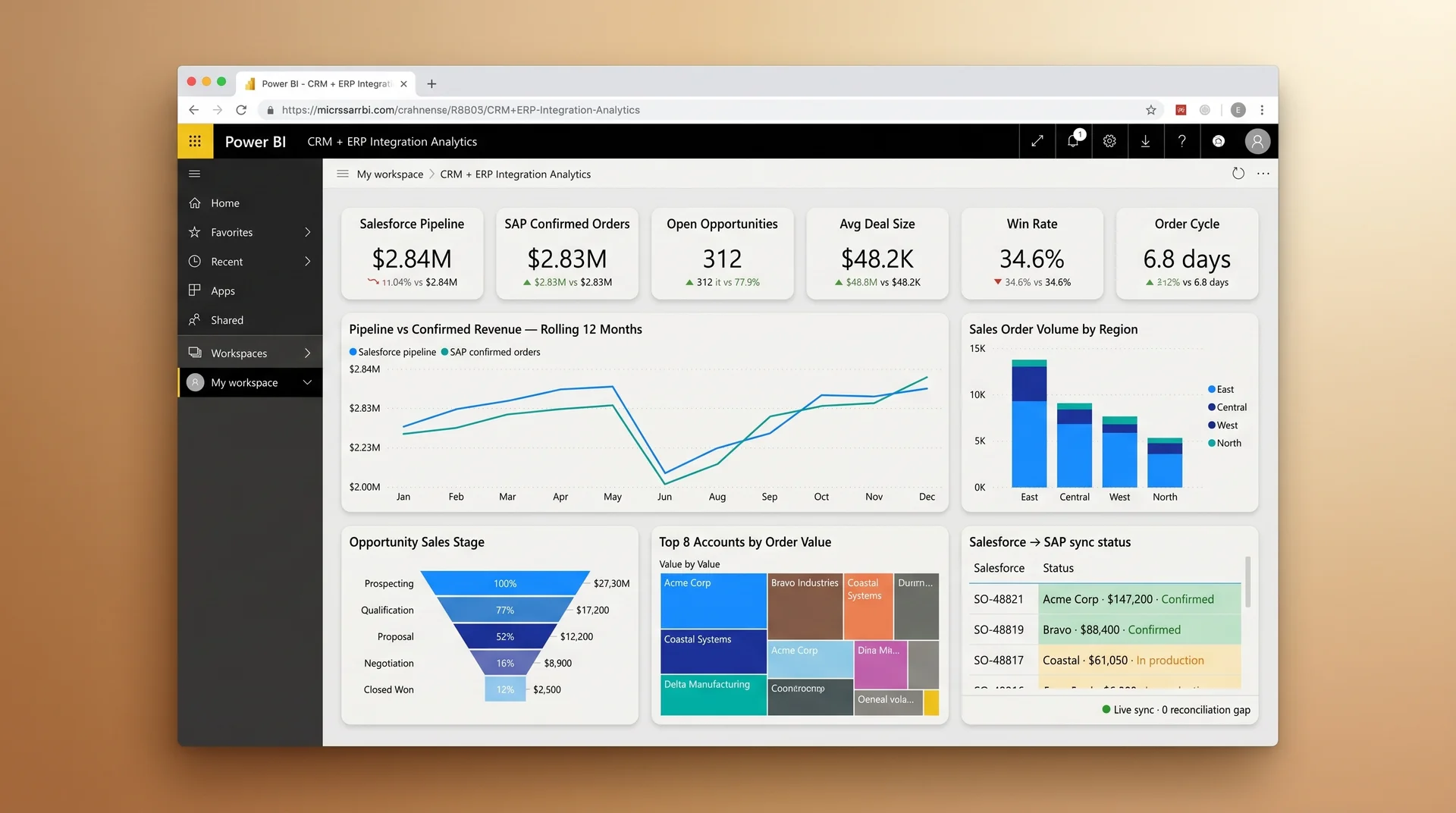Open the Win Rate KPI card
Viewport: 1456px width, 813px height.
(x=1032, y=253)
